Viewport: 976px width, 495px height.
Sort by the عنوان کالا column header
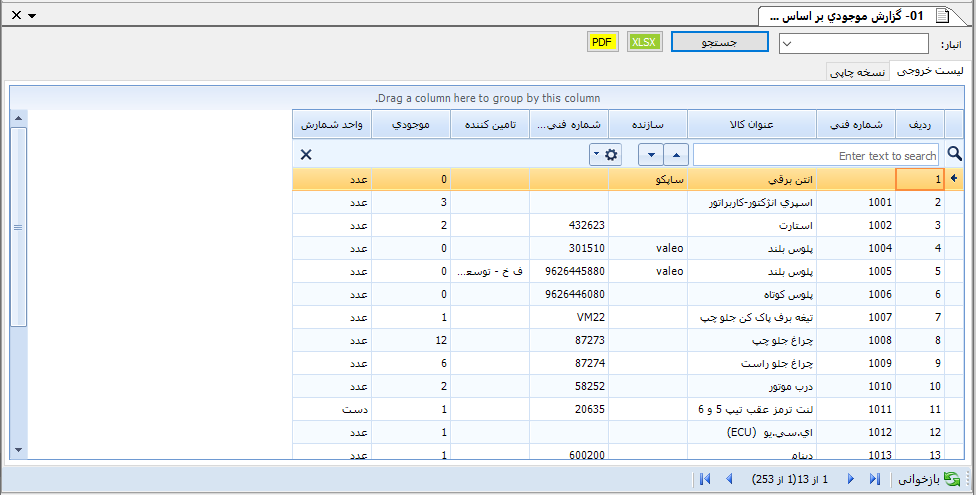(752, 125)
